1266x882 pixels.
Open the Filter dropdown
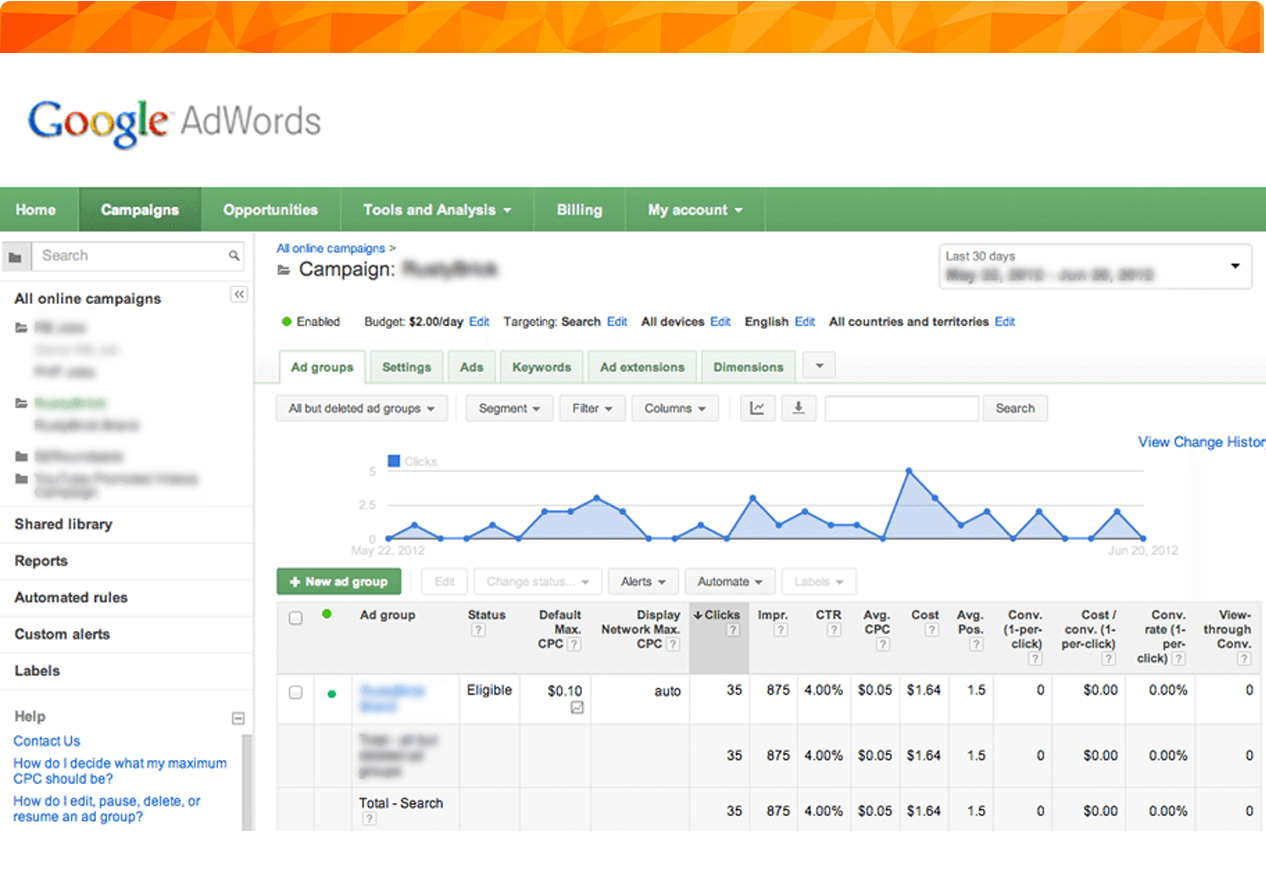click(x=592, y=408)
